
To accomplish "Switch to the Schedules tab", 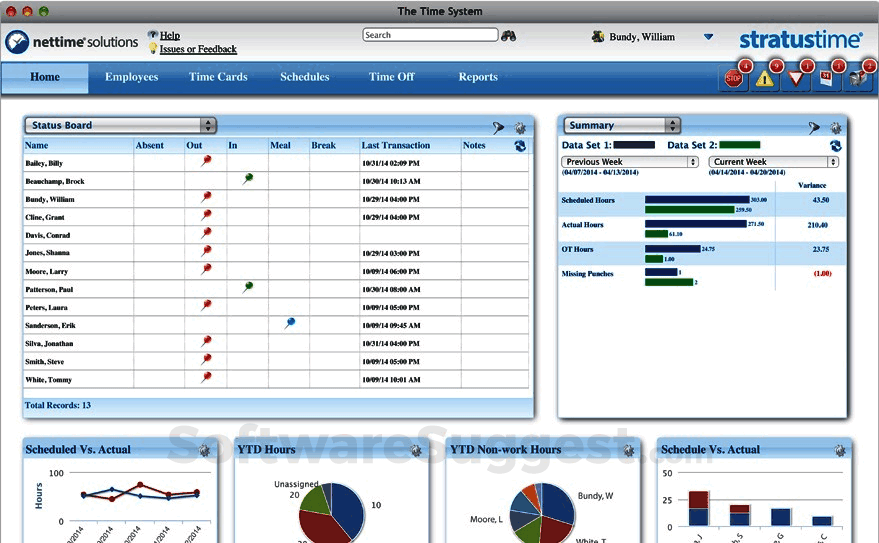I will pos(304,77).
